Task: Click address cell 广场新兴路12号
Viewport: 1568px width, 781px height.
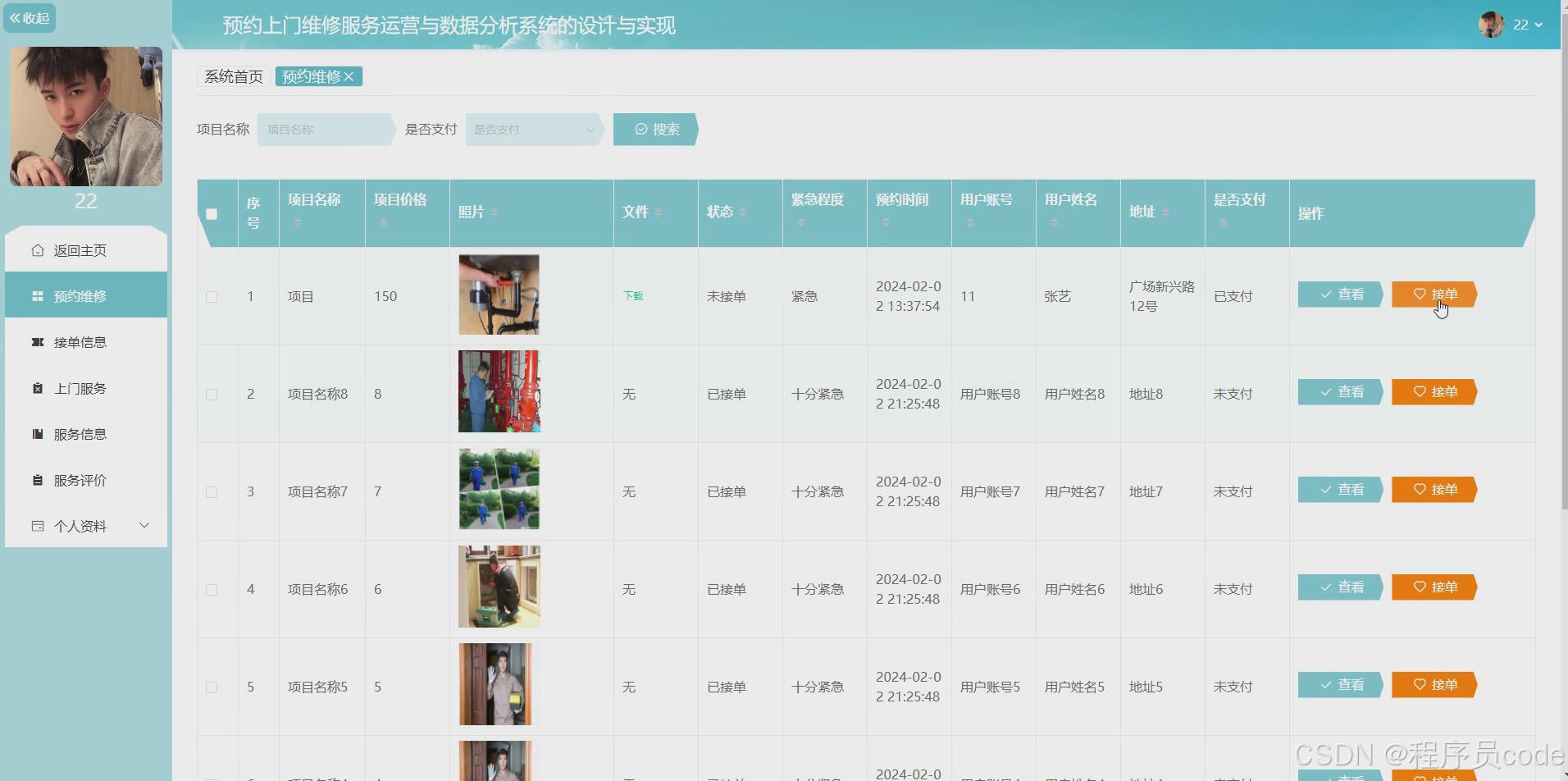Action: click(x=1162, y=296)
